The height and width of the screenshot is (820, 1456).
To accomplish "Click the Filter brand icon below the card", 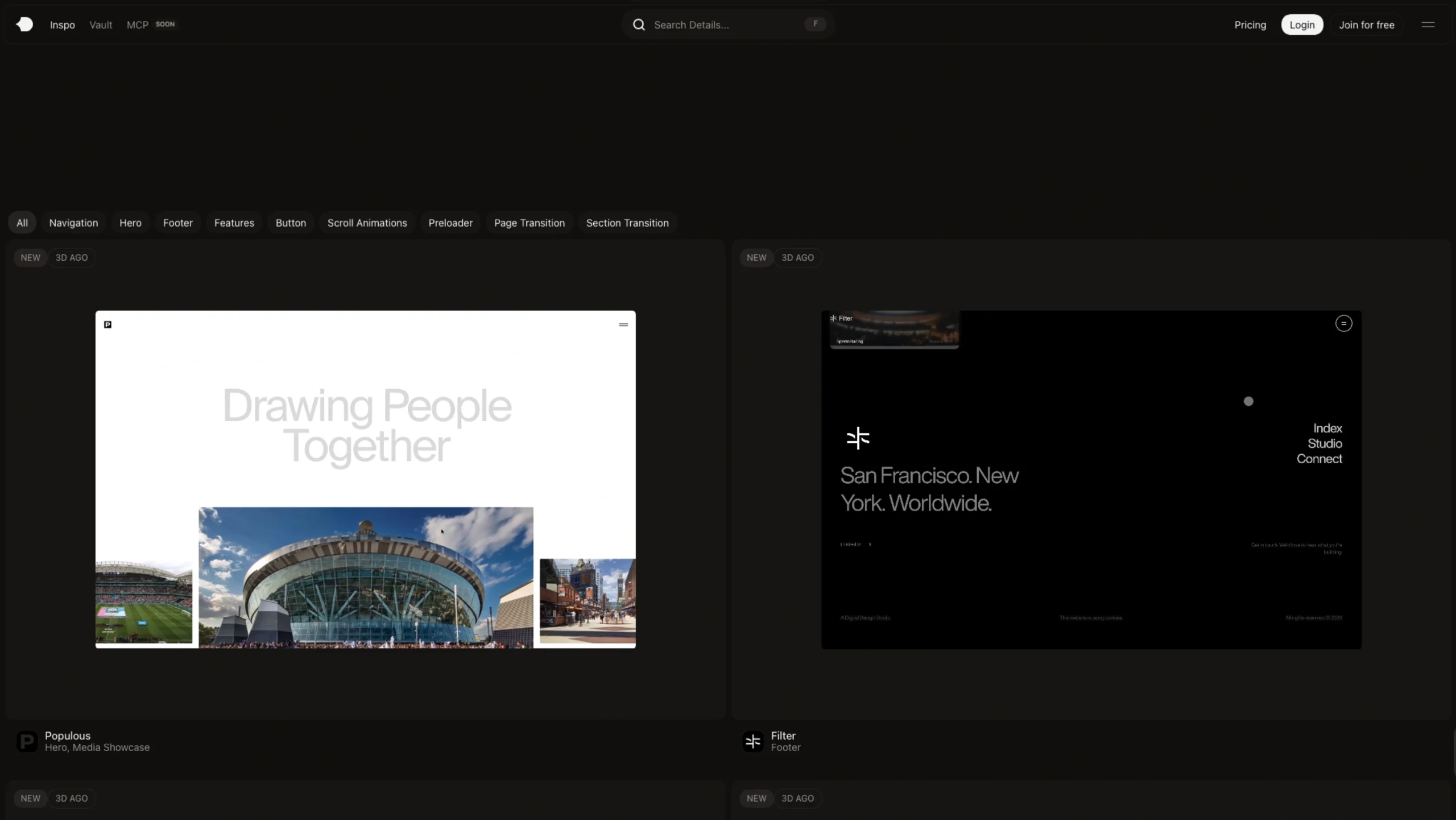I will coord(753,741).
